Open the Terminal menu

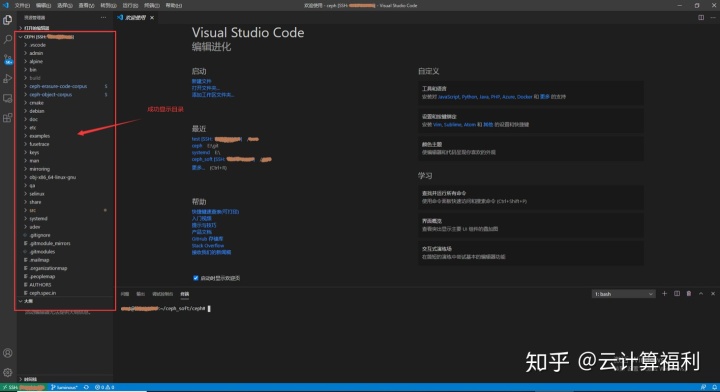(152, 6)
